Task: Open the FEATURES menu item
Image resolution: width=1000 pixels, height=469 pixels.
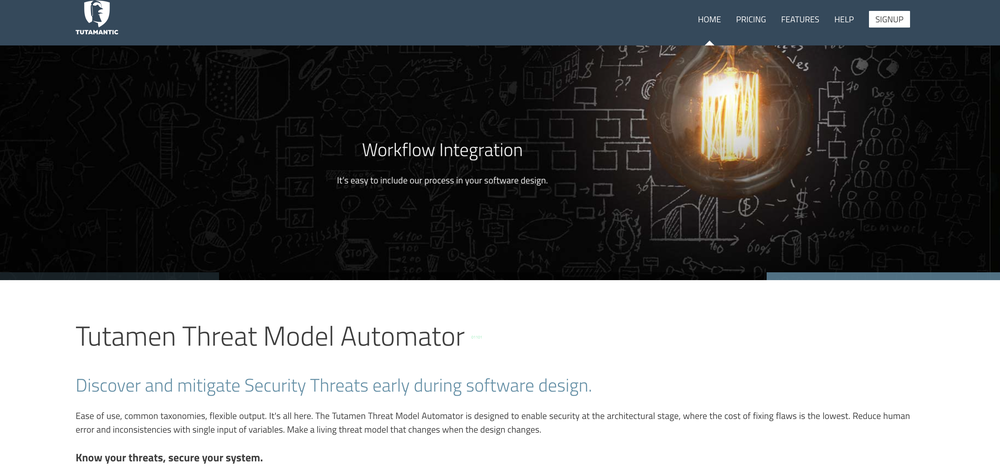Action: pos(800,20)
